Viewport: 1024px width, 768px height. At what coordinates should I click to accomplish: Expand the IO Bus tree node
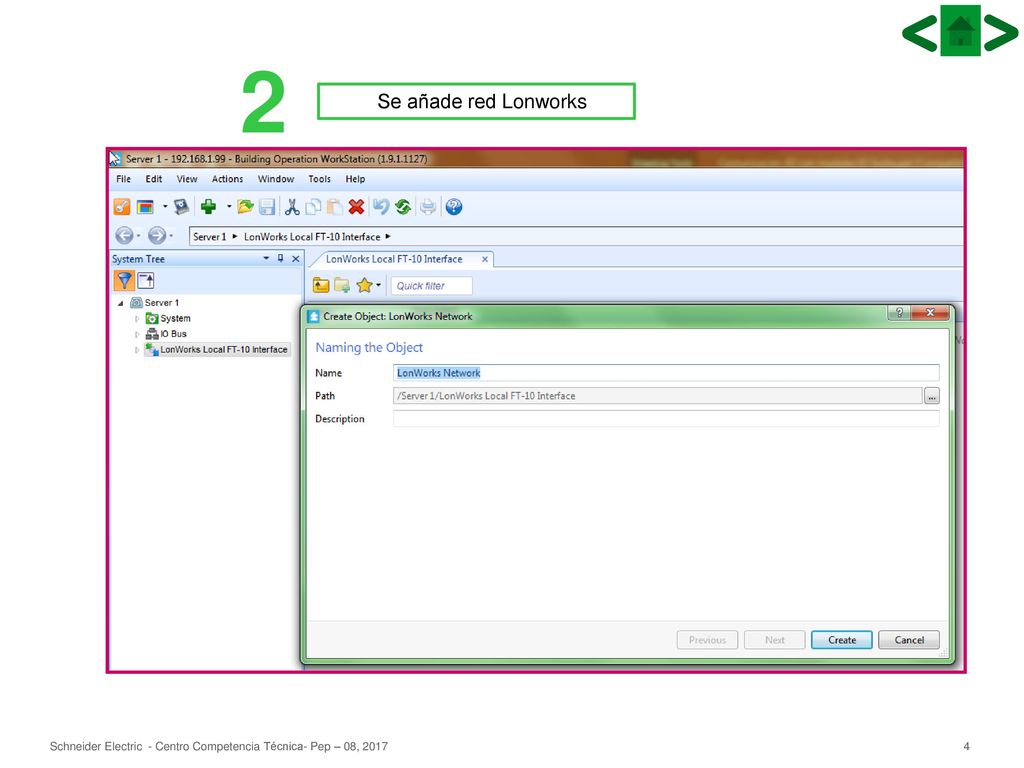tap(136, 334)
